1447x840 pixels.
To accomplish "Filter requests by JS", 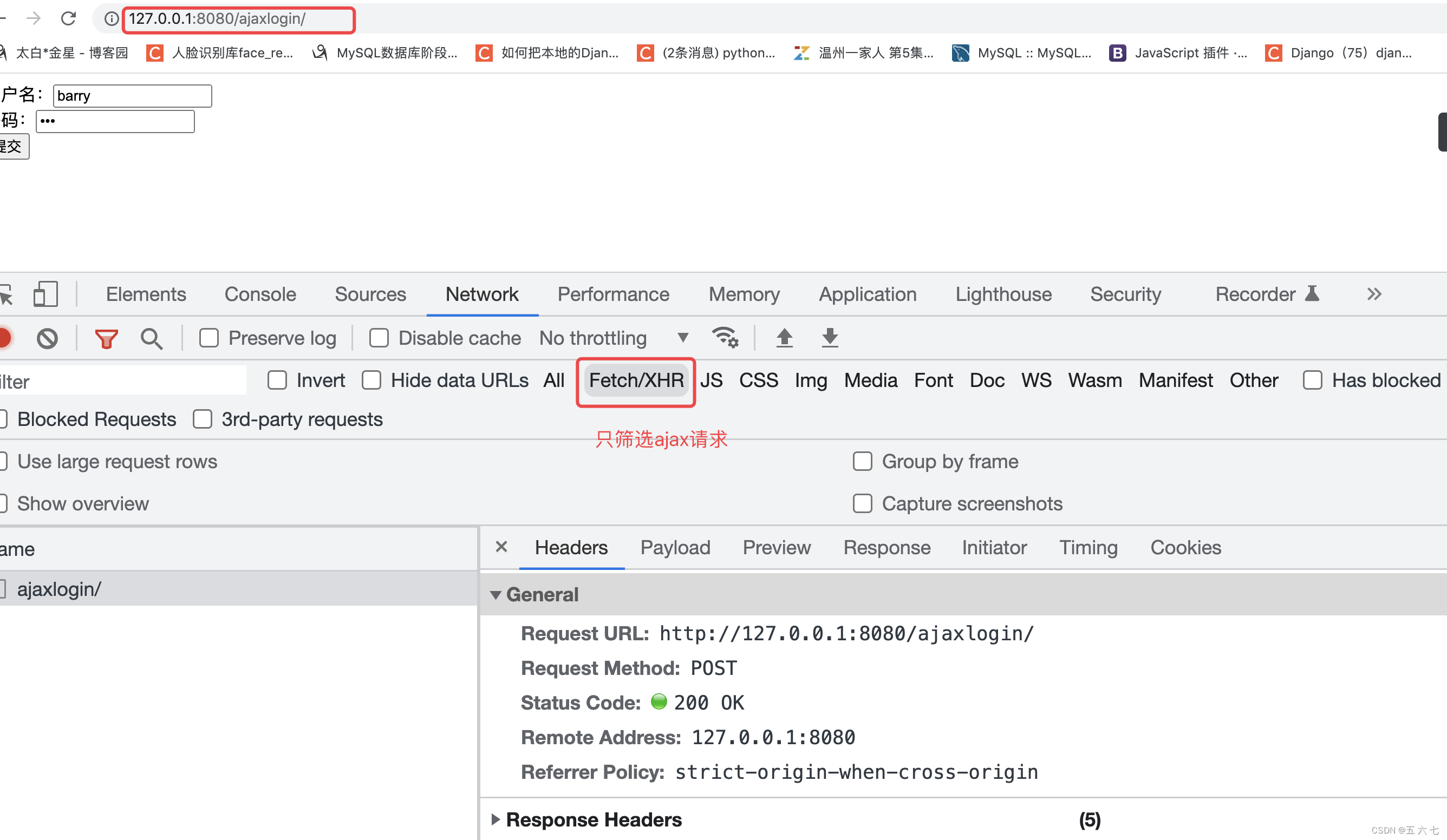I will point(712,380).
